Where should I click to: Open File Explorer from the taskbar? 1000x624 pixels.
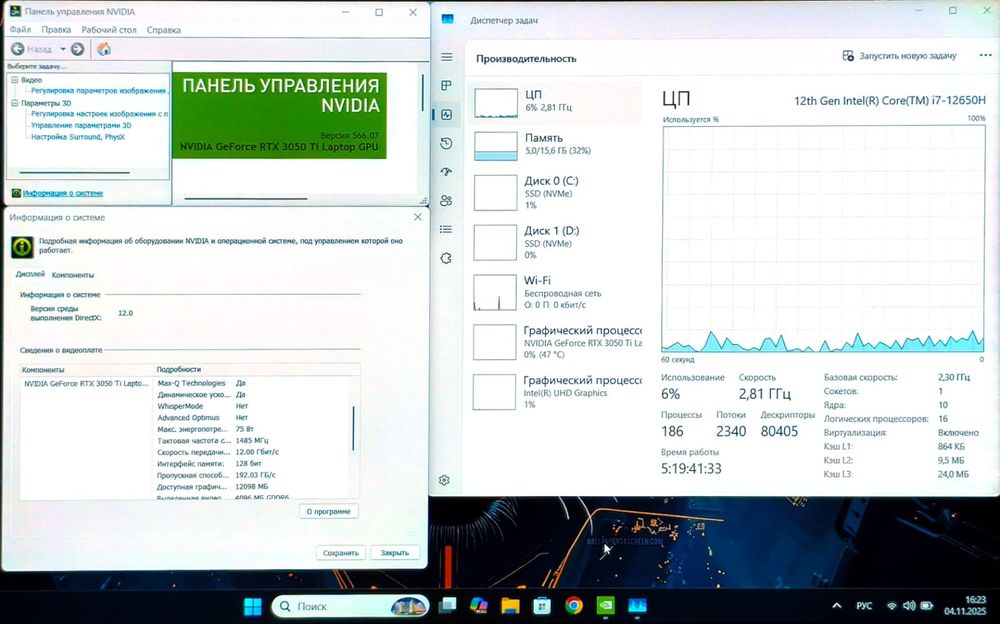point(510,605)
